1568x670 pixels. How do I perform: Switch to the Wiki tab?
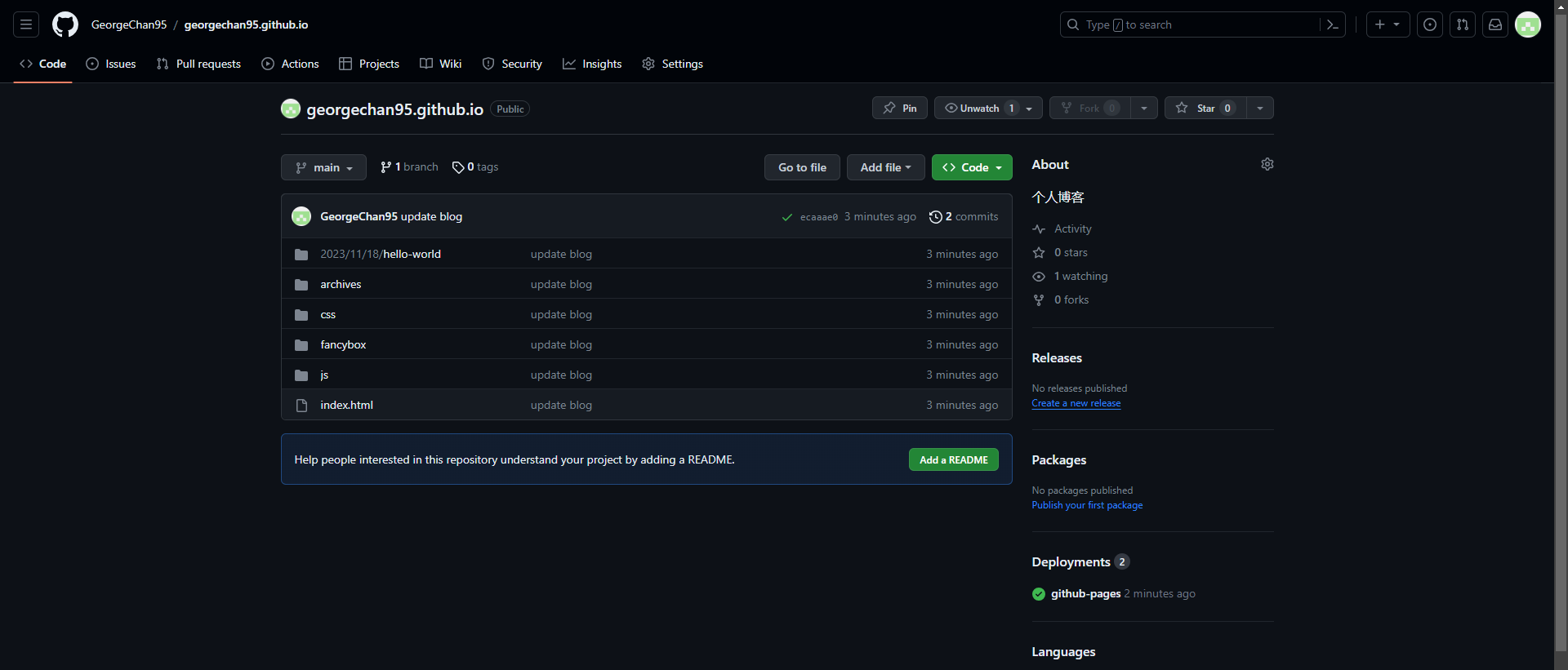(x=441, y=64)
